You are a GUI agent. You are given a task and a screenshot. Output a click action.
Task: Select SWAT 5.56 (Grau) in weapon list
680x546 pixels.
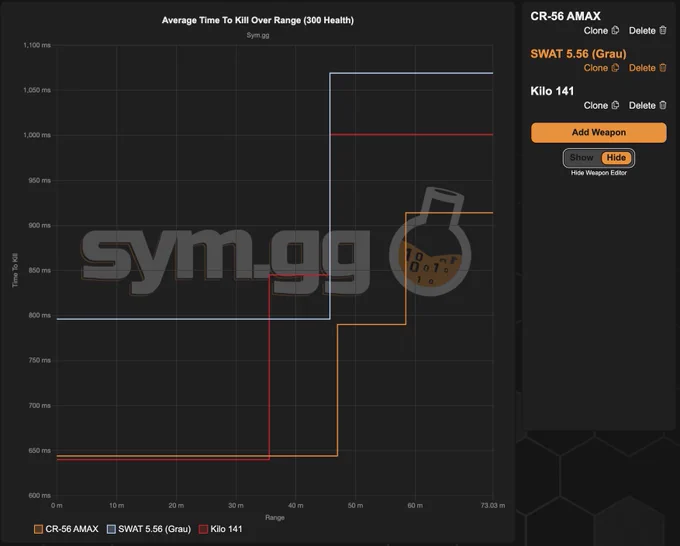pos(578,54)
